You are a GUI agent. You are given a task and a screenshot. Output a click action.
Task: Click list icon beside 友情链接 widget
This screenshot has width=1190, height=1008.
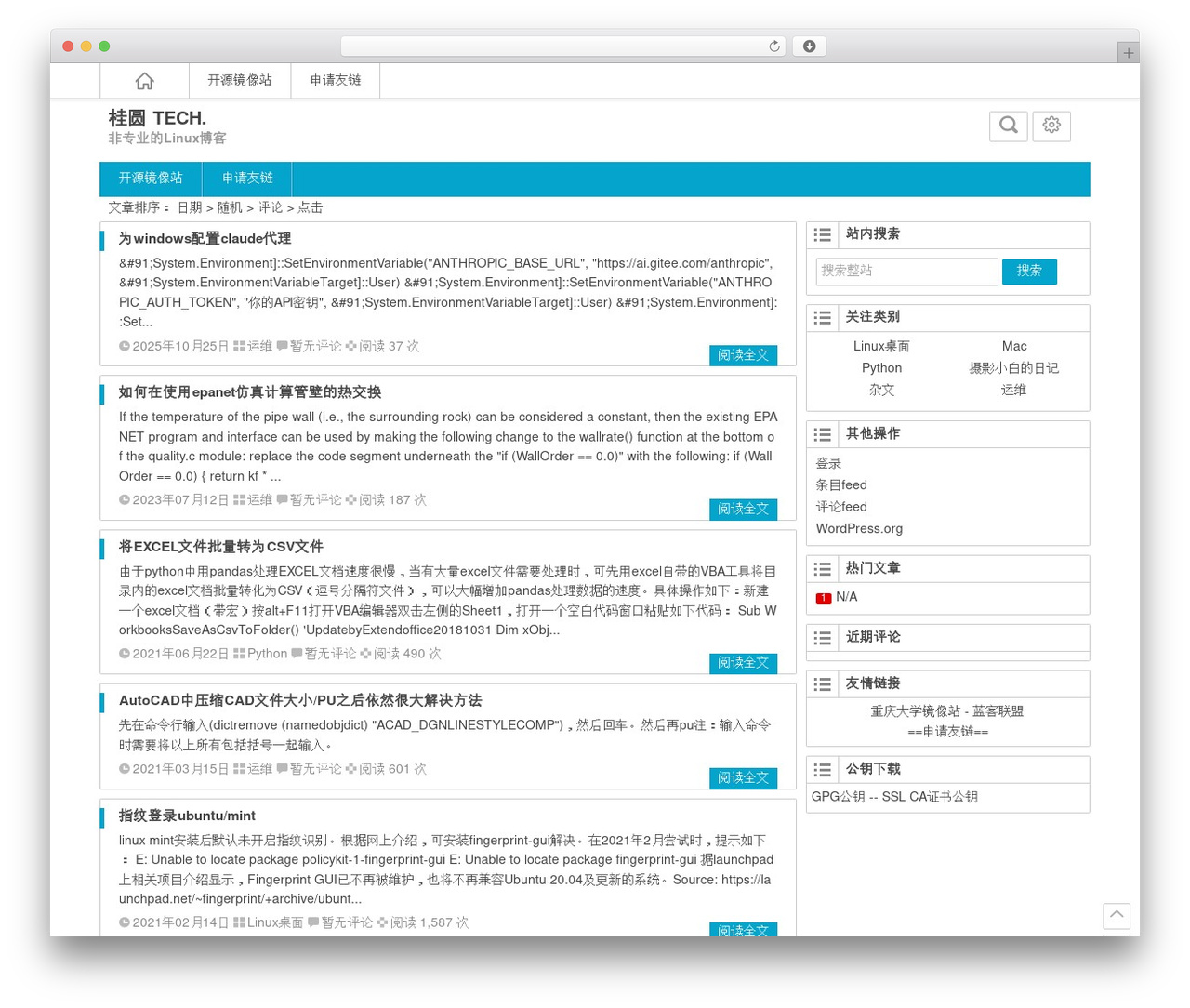(822, 684)
